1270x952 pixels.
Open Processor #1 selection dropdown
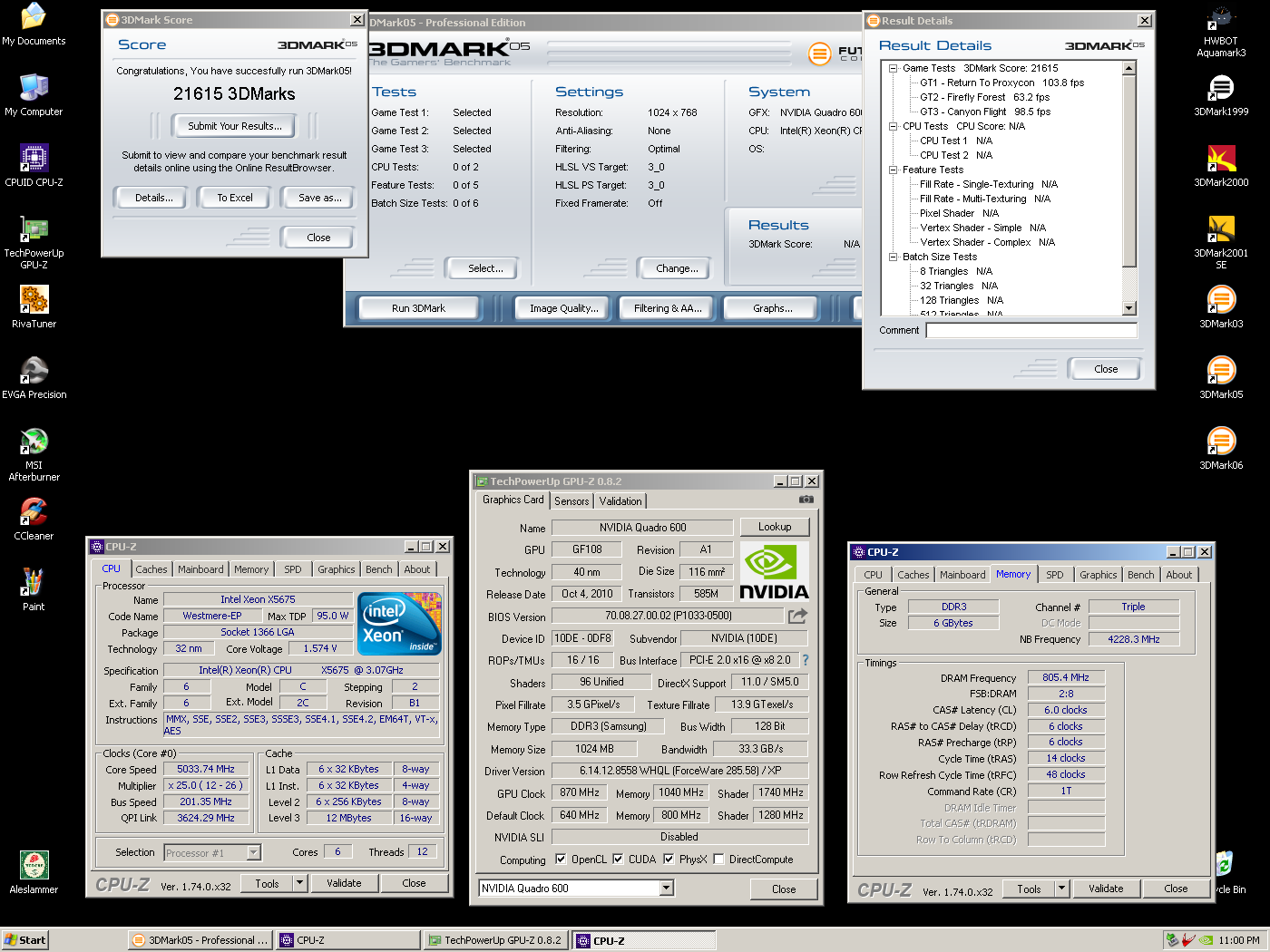[x=254, y=852]
